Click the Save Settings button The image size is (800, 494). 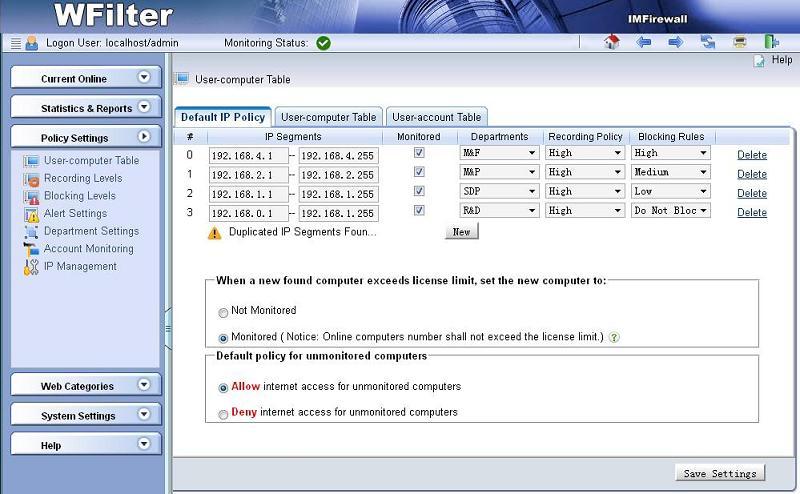pos(720,473)
